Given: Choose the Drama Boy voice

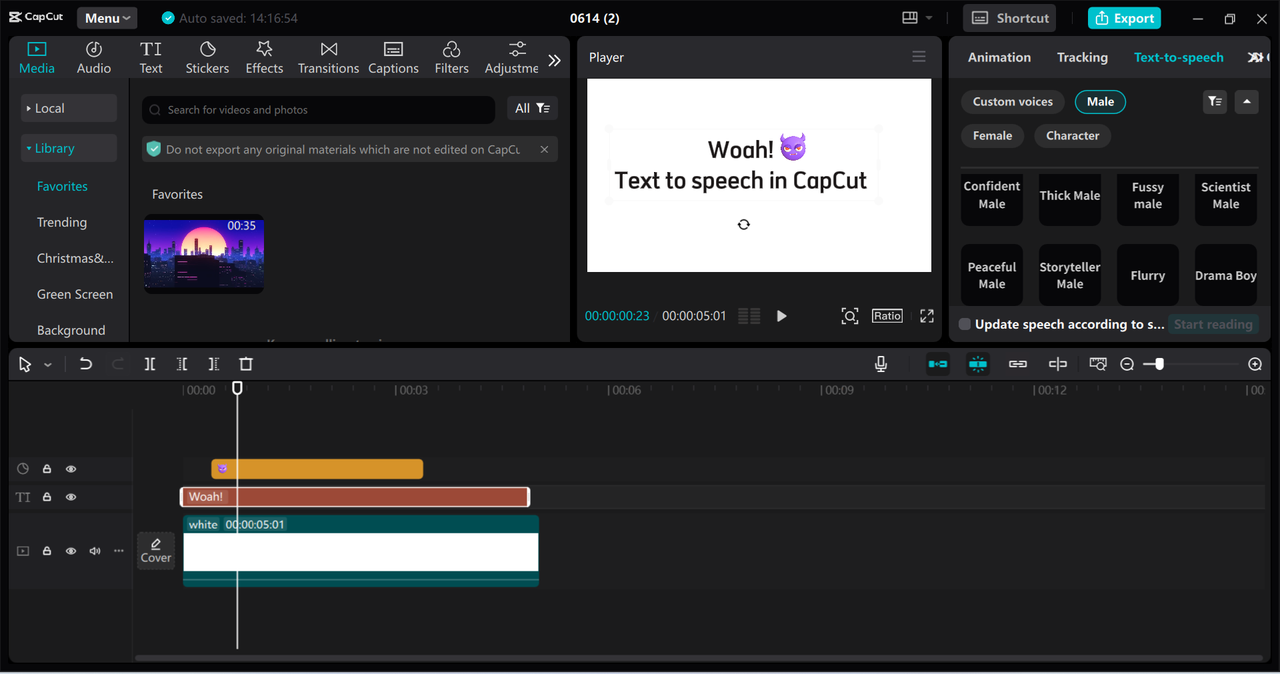Looking at the screenshot, I should coord(1226,275).
